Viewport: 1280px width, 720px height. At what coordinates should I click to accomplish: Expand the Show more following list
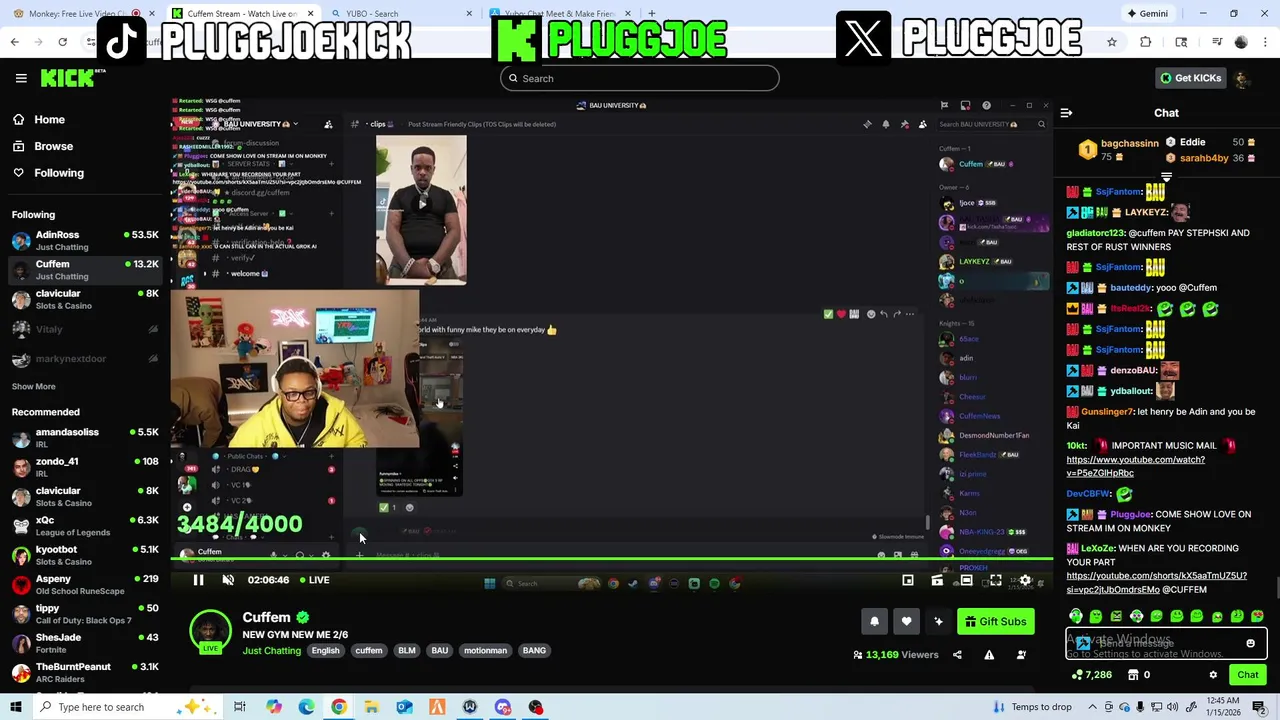(34, 387)
